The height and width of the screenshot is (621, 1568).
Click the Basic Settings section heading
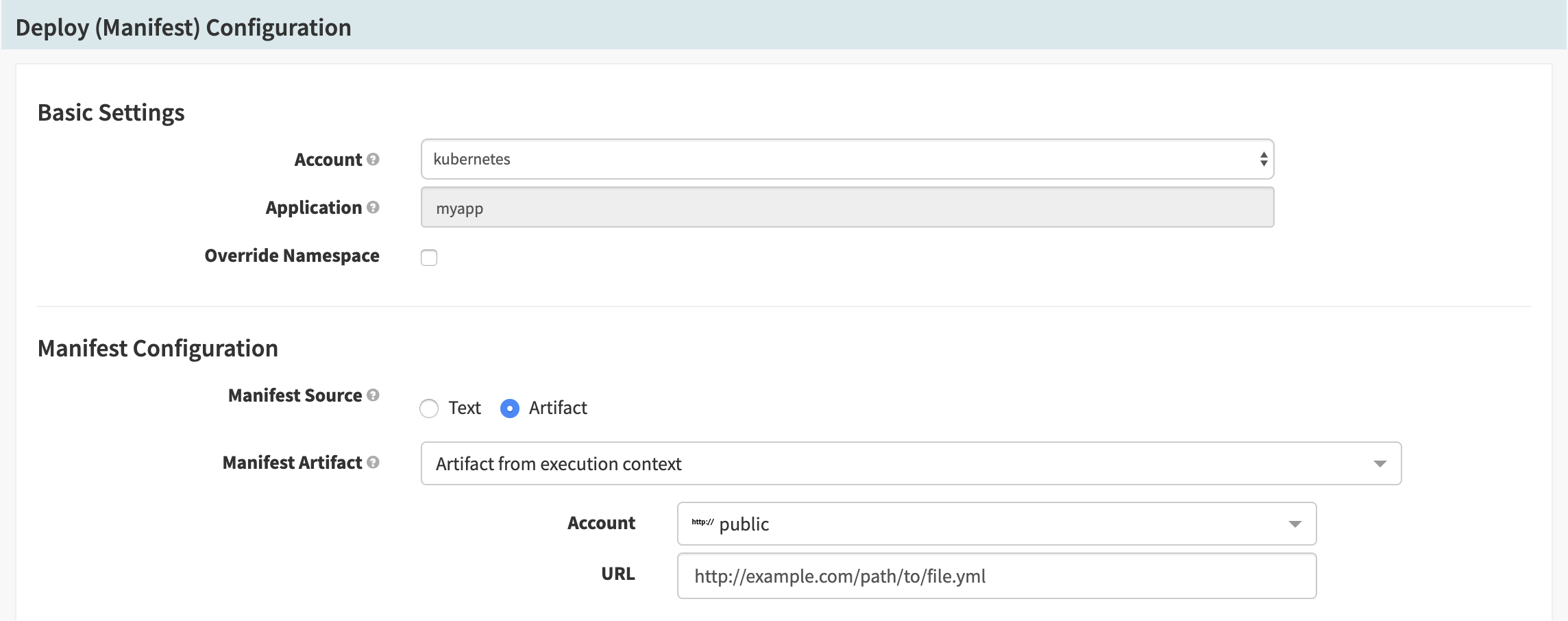click(112, 112)
